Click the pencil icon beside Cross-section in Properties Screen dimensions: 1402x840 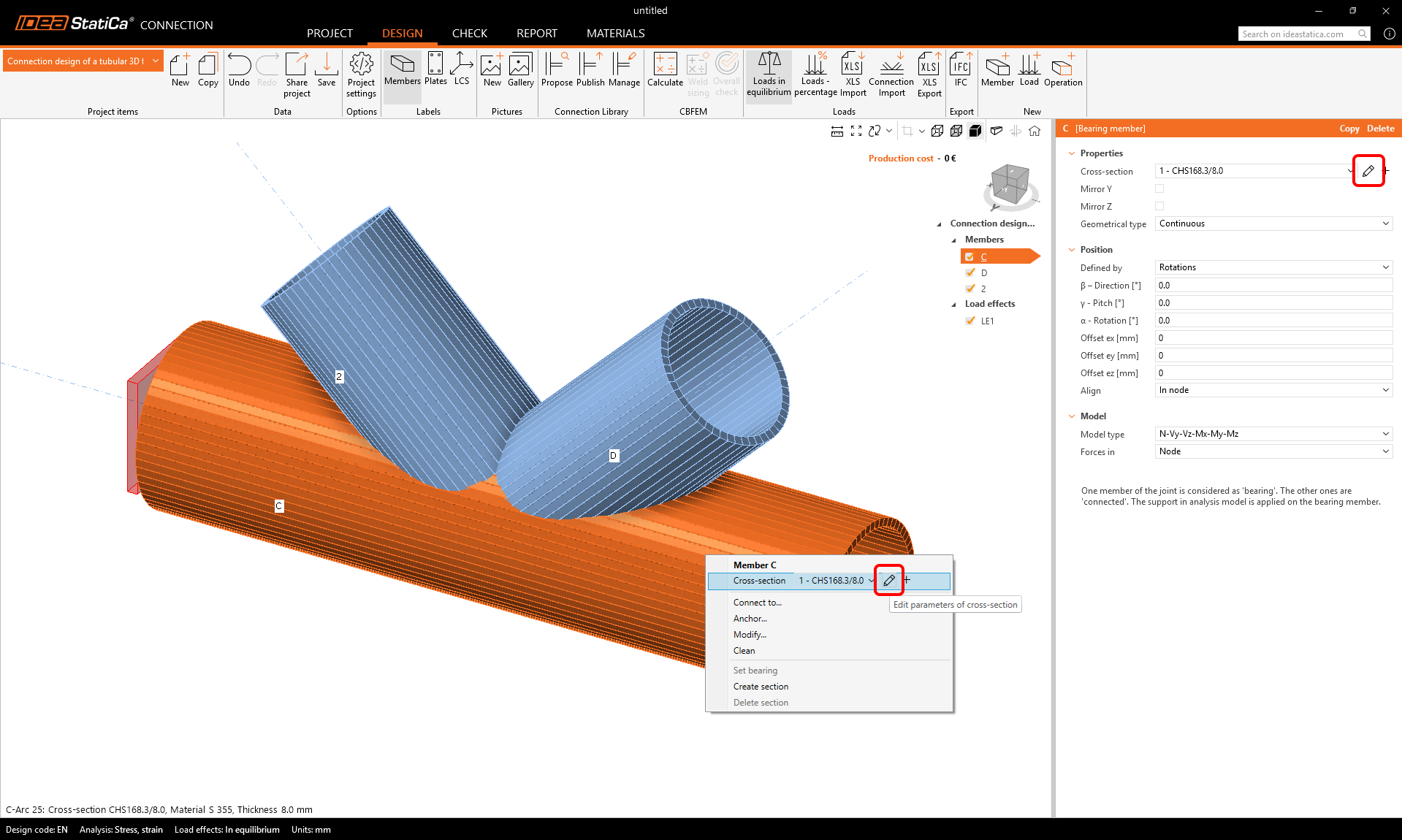[x=1368, y=171]
